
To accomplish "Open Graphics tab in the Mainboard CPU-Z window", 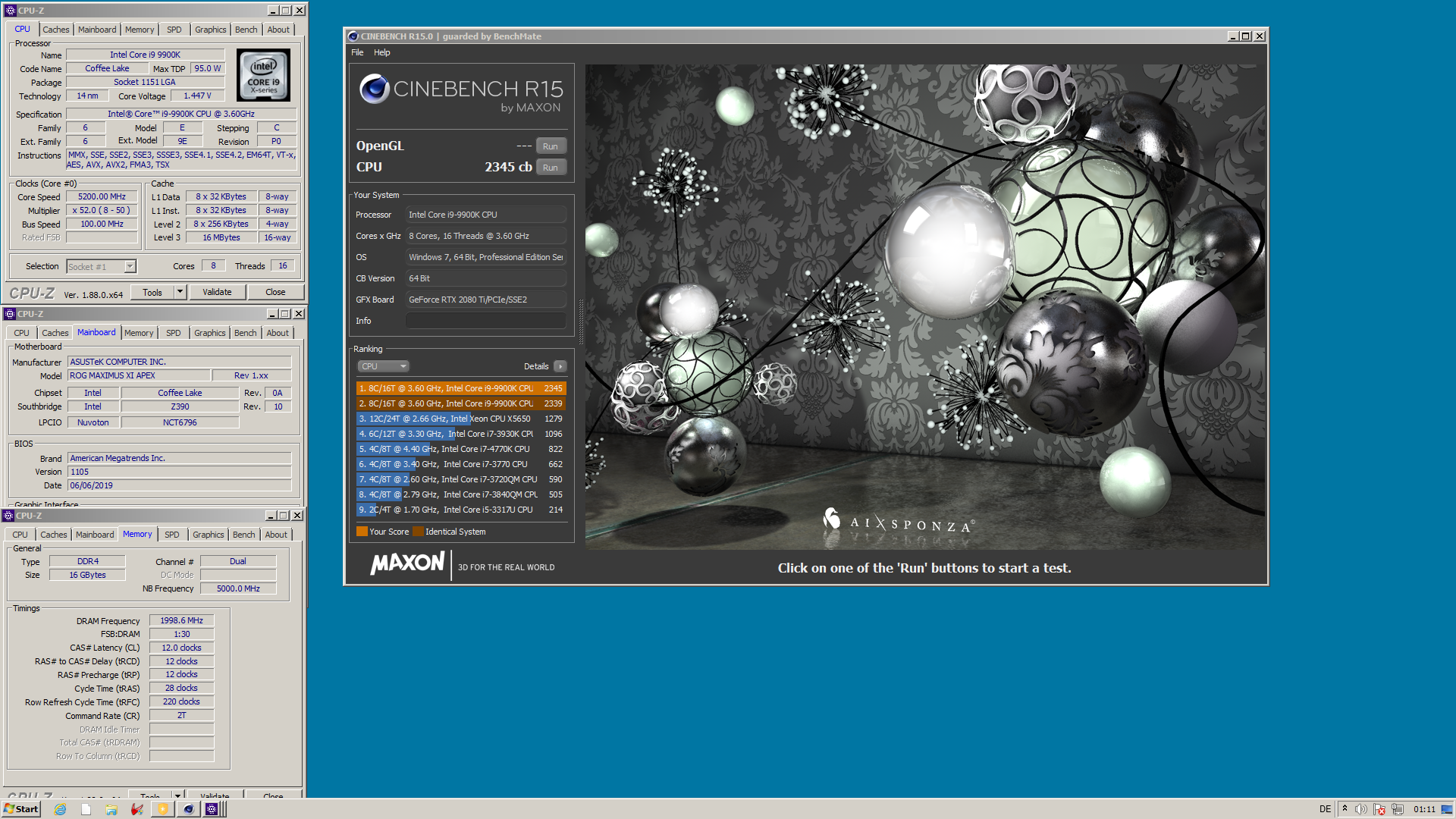I will 209,333.
